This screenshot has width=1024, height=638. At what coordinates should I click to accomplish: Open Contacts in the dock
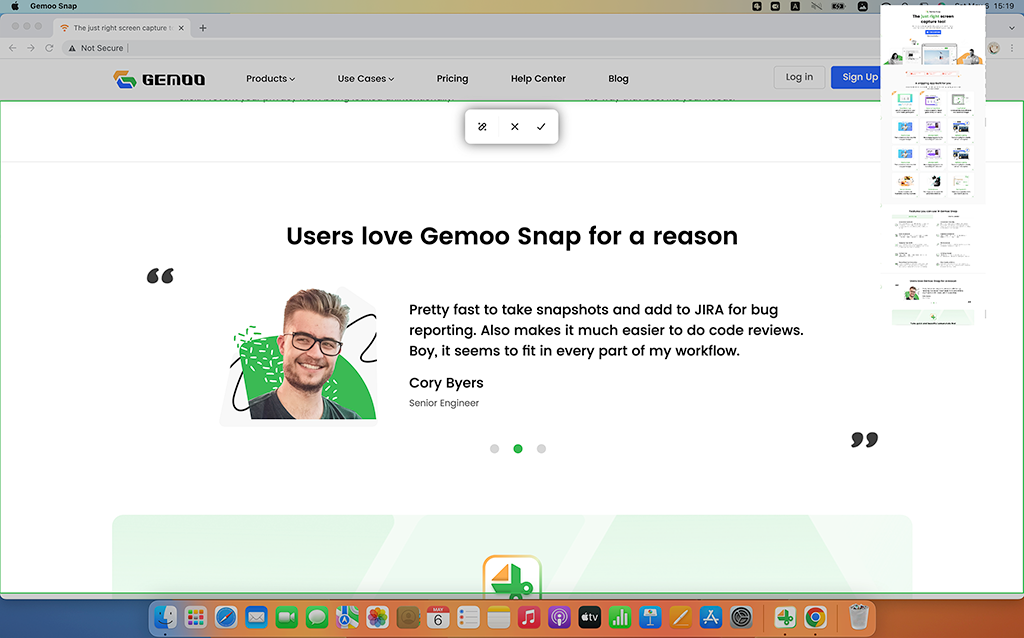(x=408, y=617)
